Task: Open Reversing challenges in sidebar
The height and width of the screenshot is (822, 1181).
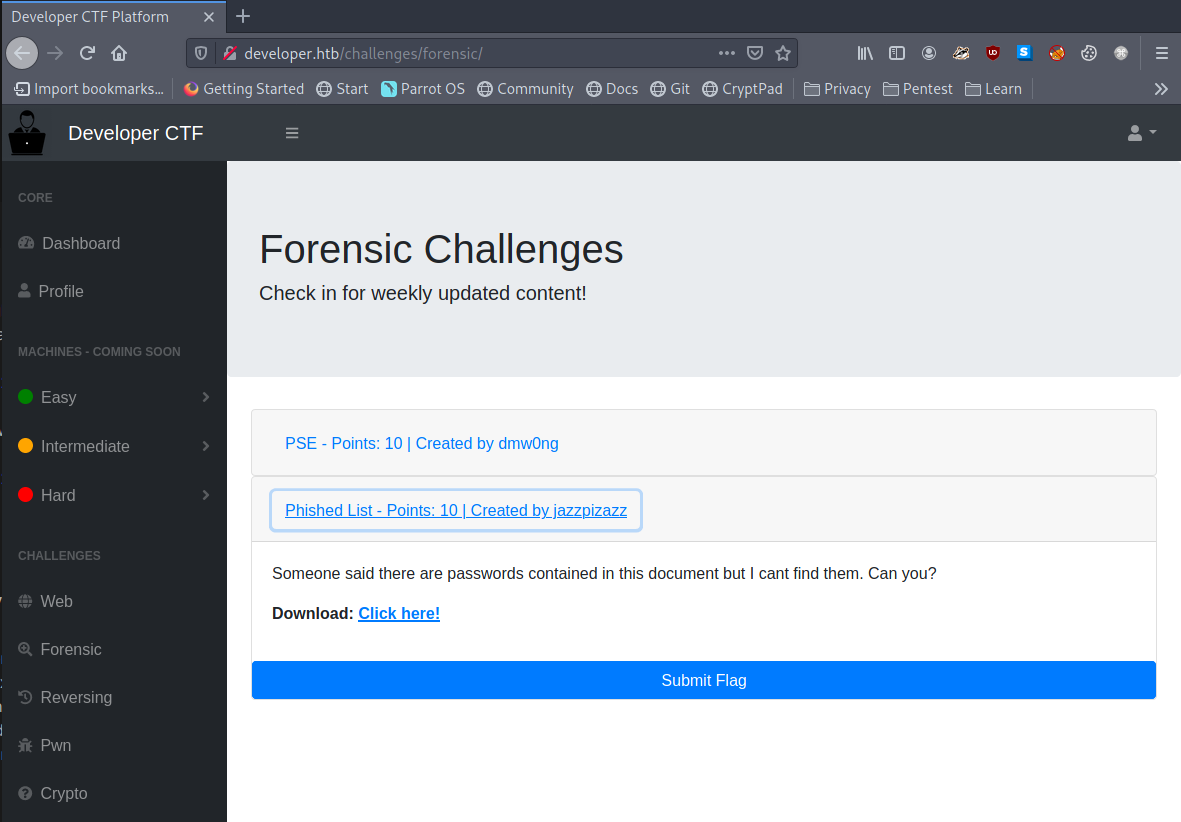Action: [x=75, y=697]
